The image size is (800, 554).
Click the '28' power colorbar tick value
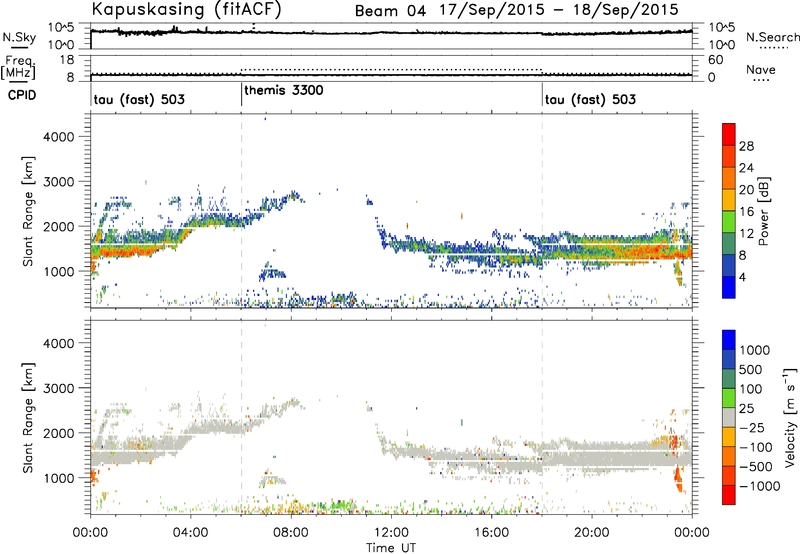coord(746,146)
